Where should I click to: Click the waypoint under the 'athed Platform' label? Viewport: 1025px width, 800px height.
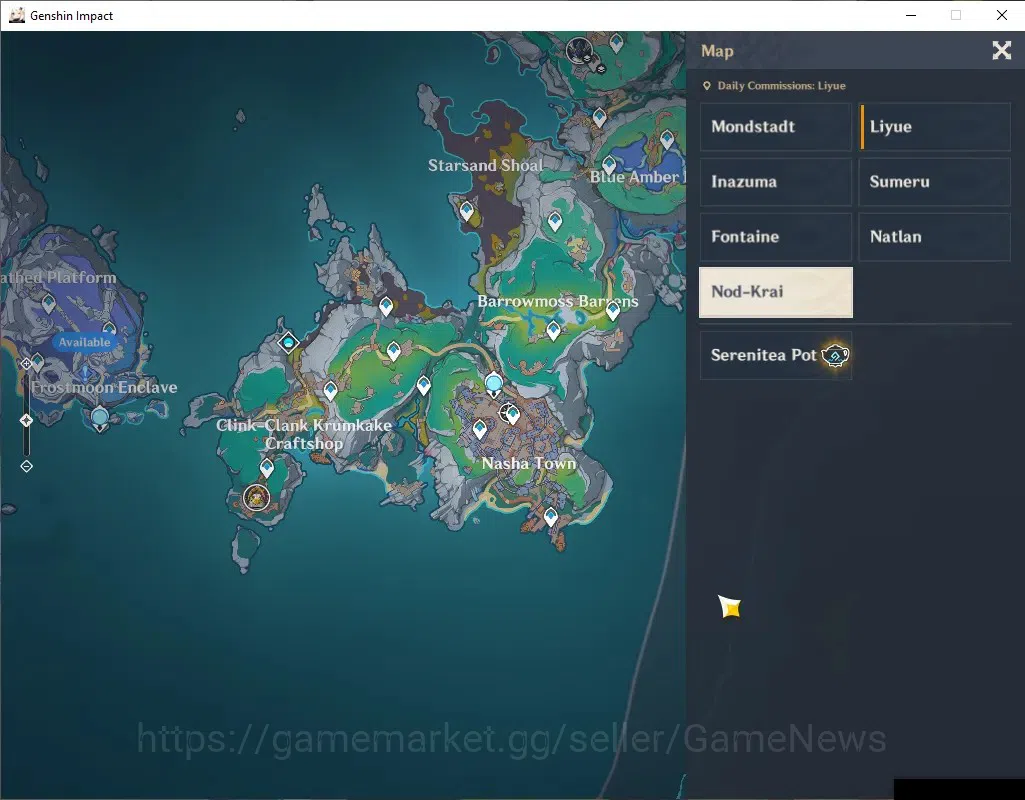[x=48, y=303]
